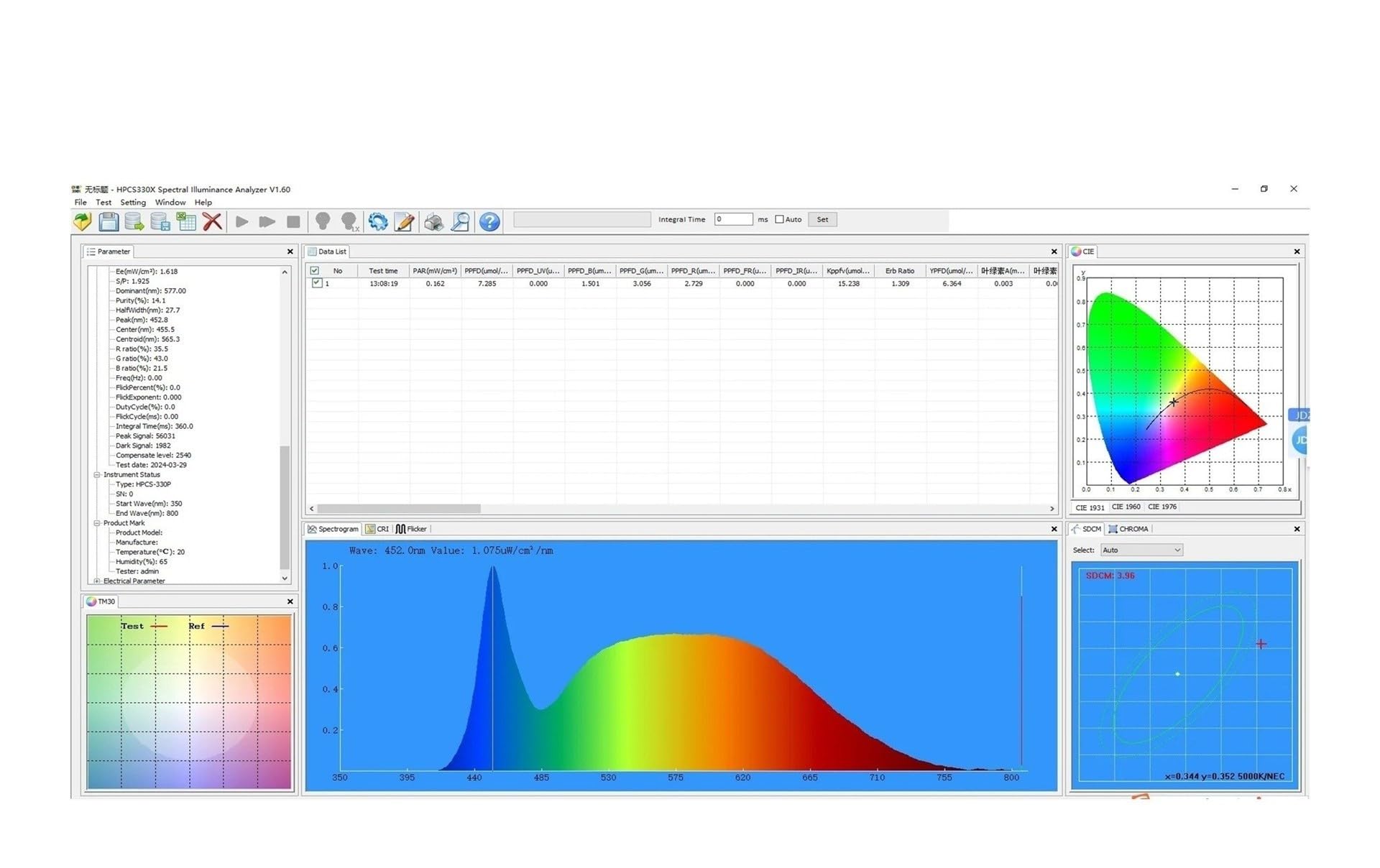Screen dimensions: 1380x868
Task: Open the Test menu
Action: tap(103, 203)
